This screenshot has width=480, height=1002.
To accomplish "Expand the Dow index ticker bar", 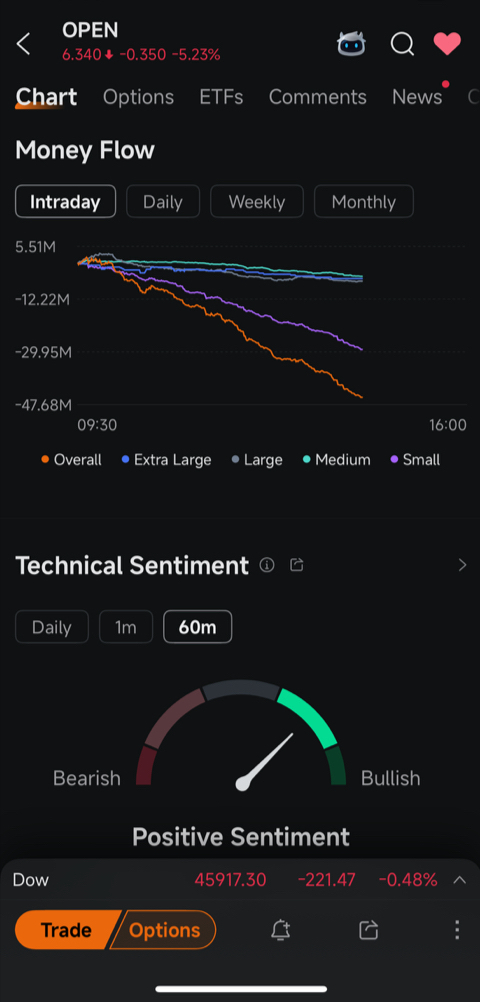I will (x=459, y=880).
